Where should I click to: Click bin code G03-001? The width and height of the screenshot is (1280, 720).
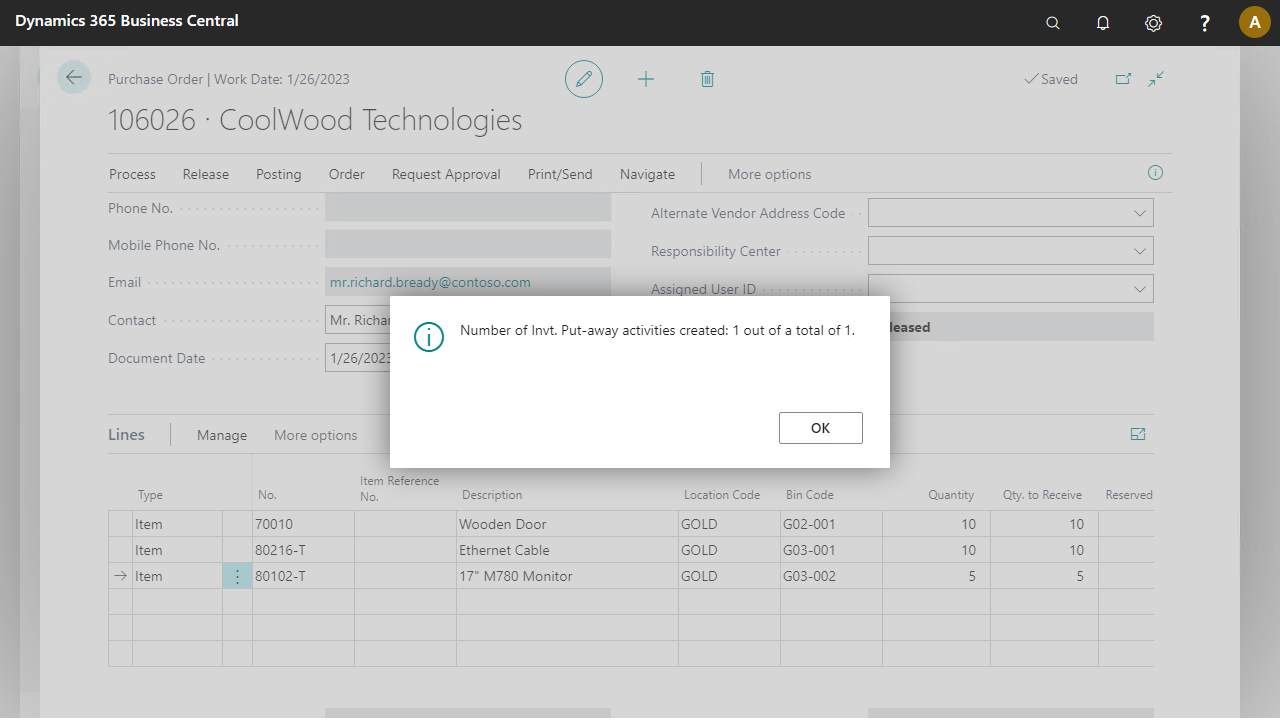pos(809,550)
